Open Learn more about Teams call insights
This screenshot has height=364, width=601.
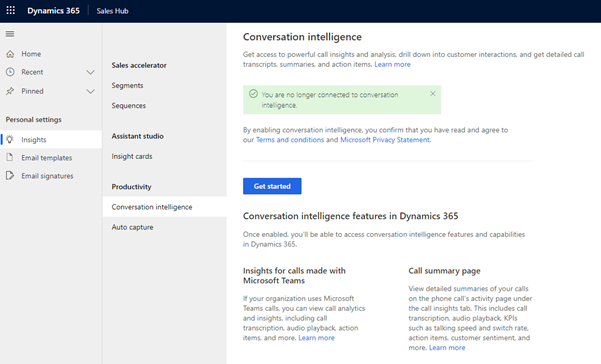click(317, 338)
